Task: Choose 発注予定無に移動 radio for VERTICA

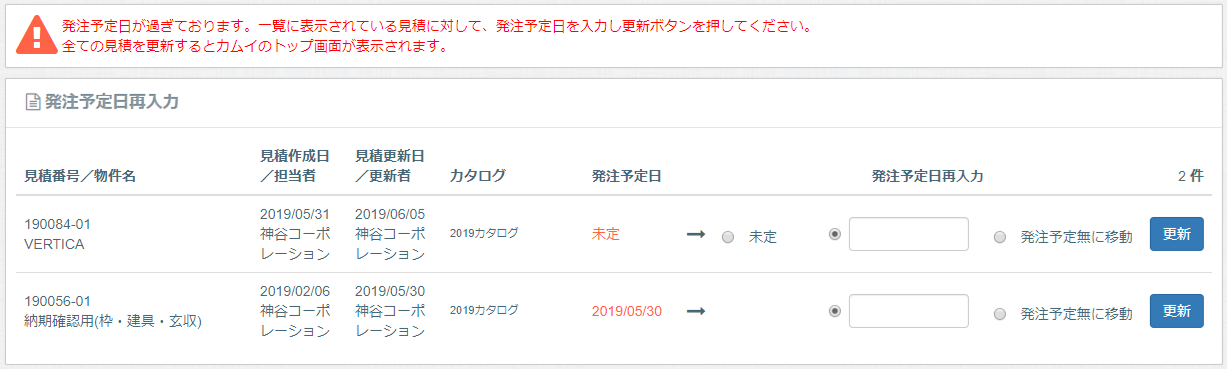Action: click(1000, 237)
